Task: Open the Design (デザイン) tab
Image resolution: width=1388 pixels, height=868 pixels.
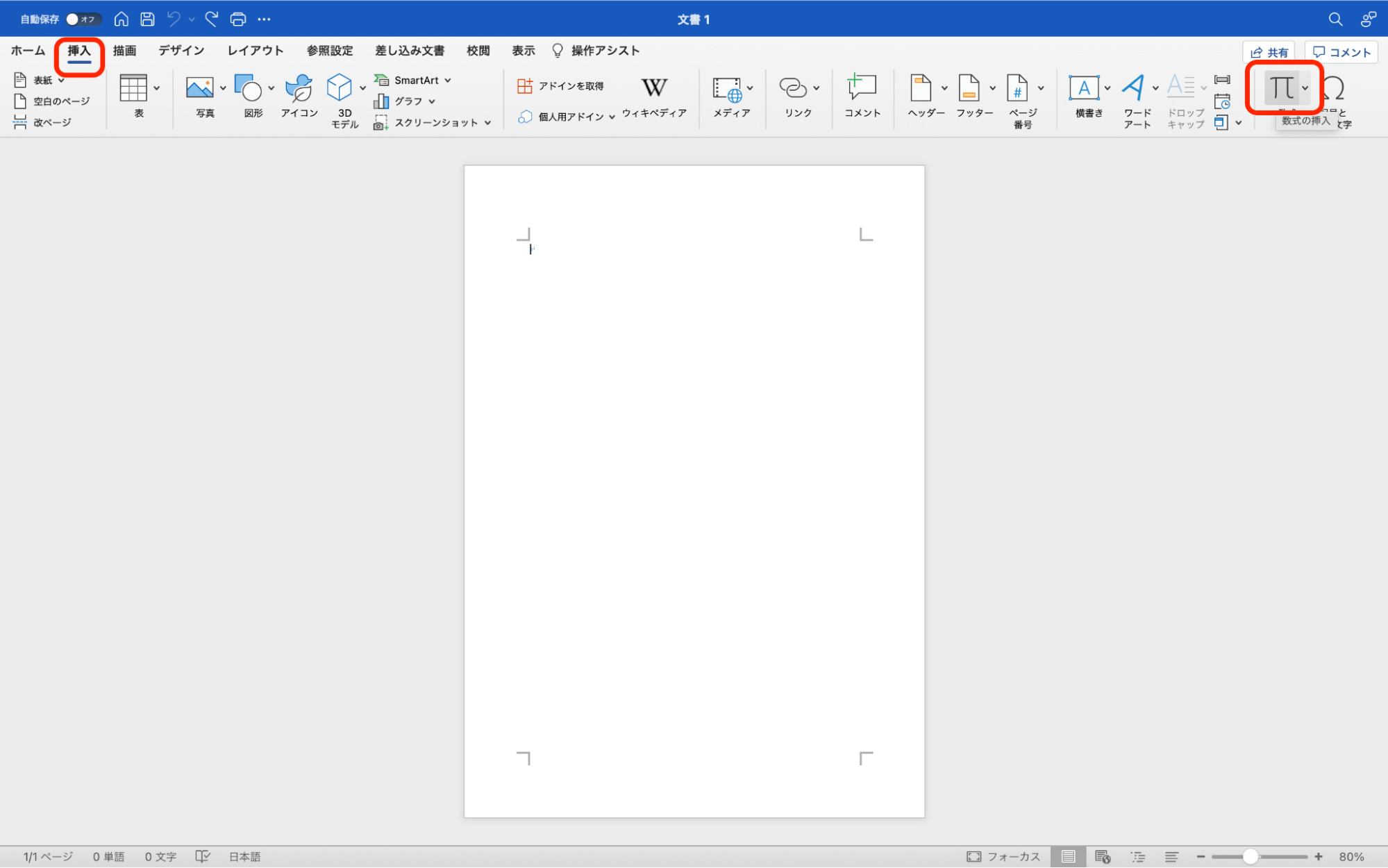Action: pyautogui.click(x=181, y=51)
